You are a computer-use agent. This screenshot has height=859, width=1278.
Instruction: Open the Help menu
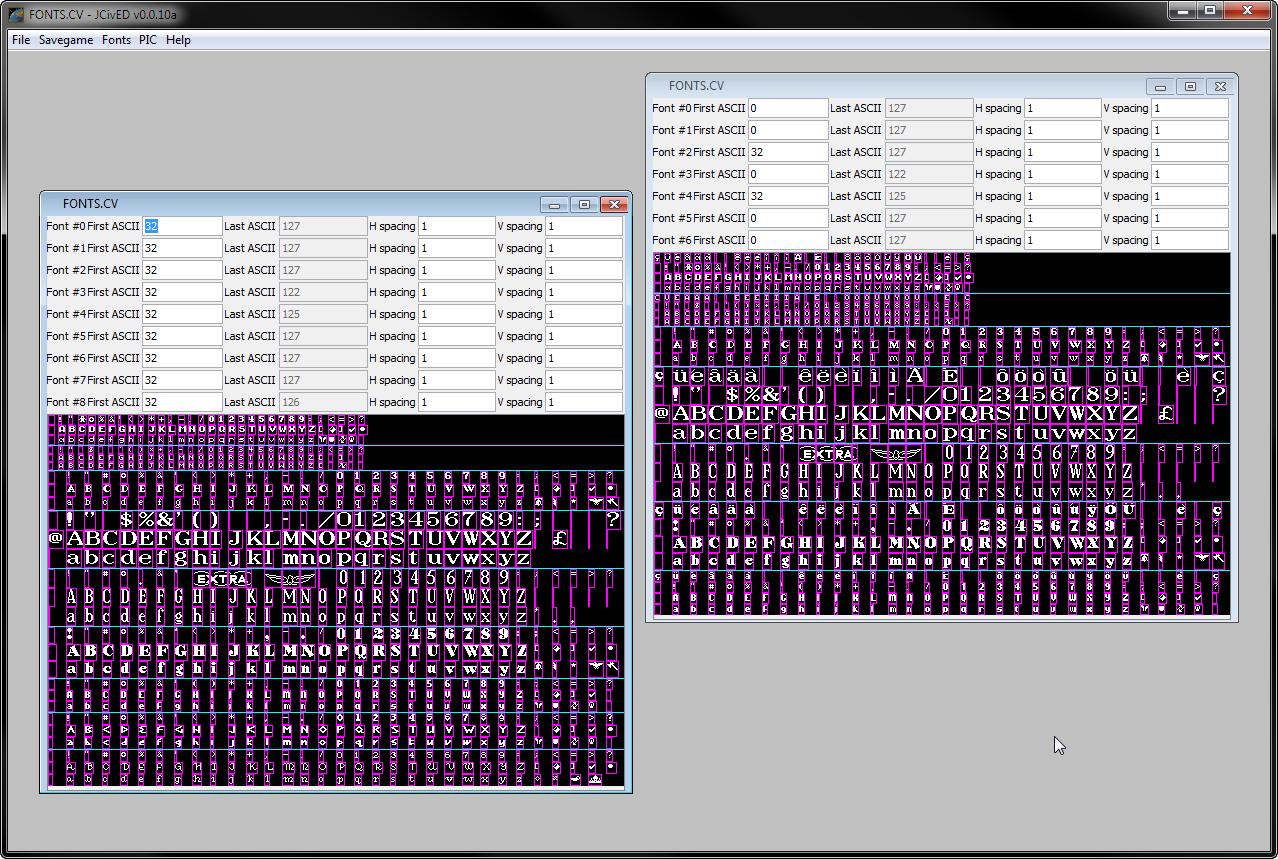tap(178, 40)
